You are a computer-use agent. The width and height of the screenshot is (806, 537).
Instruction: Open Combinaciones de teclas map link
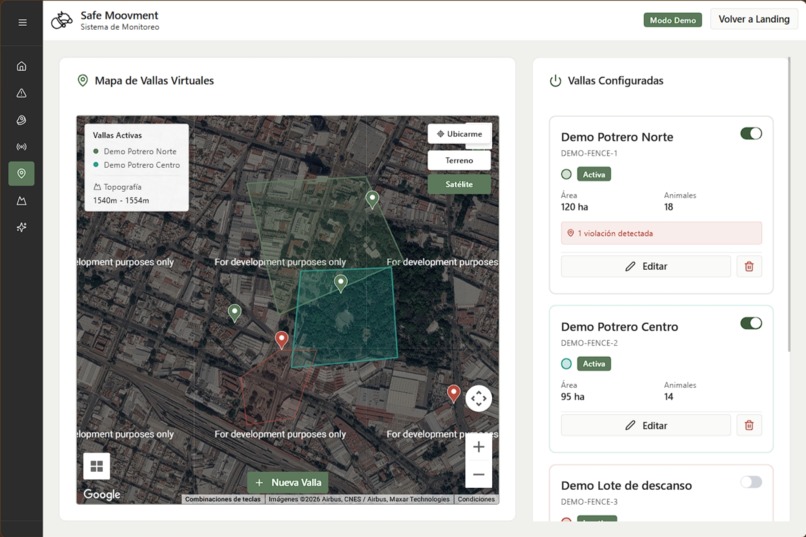223,499
